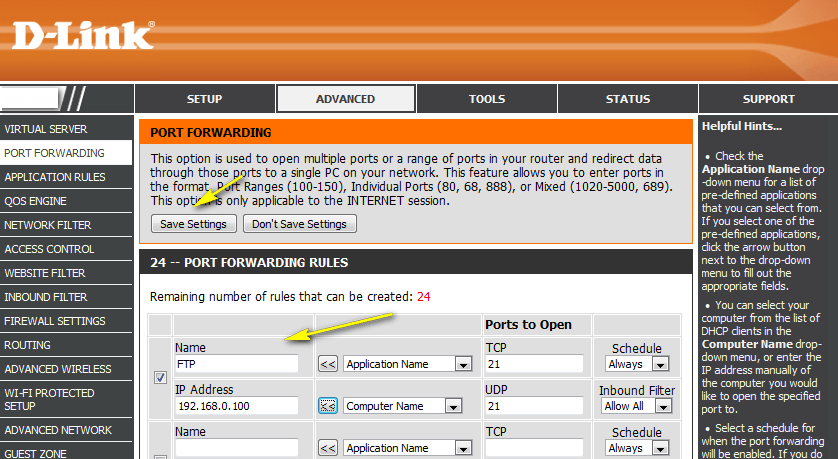Screen dimensions: 838x459
Task: Open the SUPPORT tab
Action: 769,99
